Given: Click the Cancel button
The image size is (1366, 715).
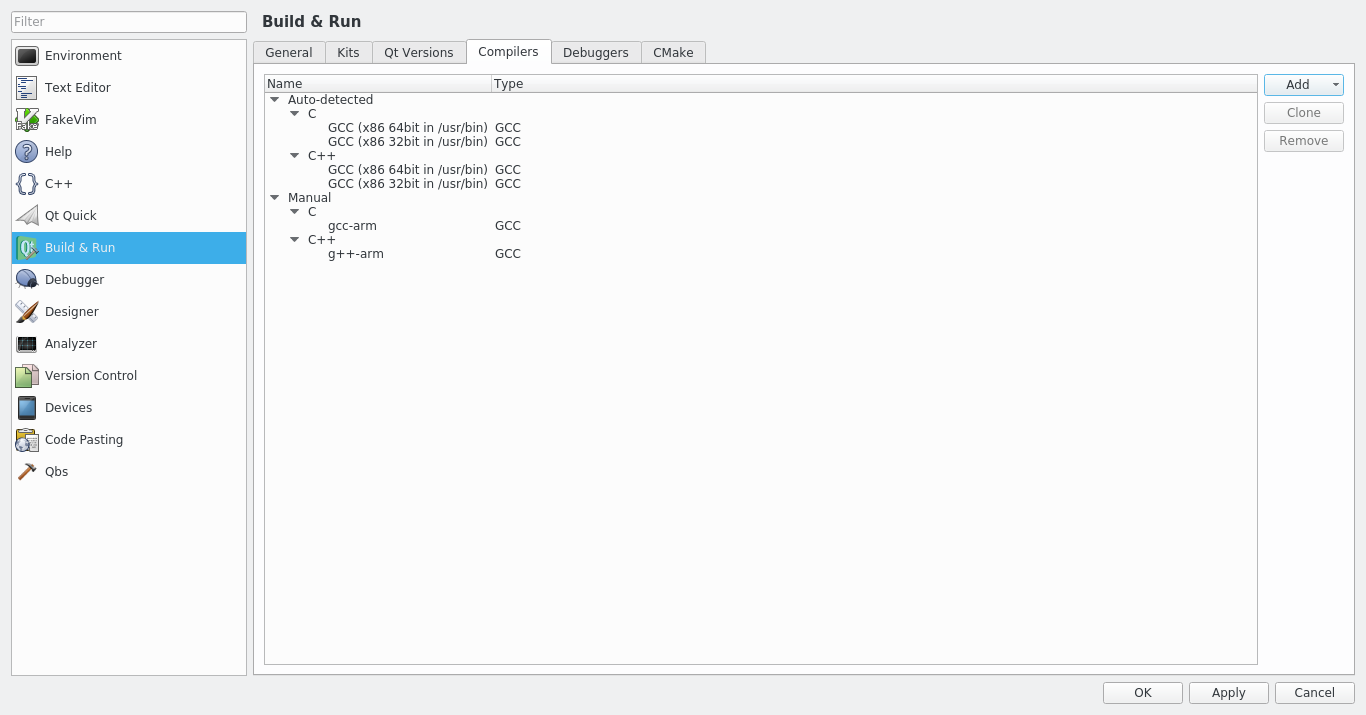Looking at the screenshot, I should click(x=1315, y=693).
